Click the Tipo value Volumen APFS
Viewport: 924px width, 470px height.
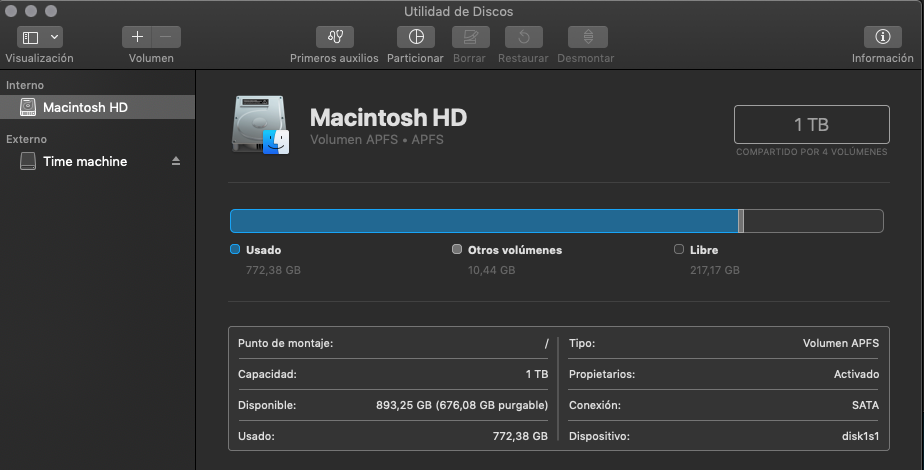pyautogui.click(x=841, y=343)
